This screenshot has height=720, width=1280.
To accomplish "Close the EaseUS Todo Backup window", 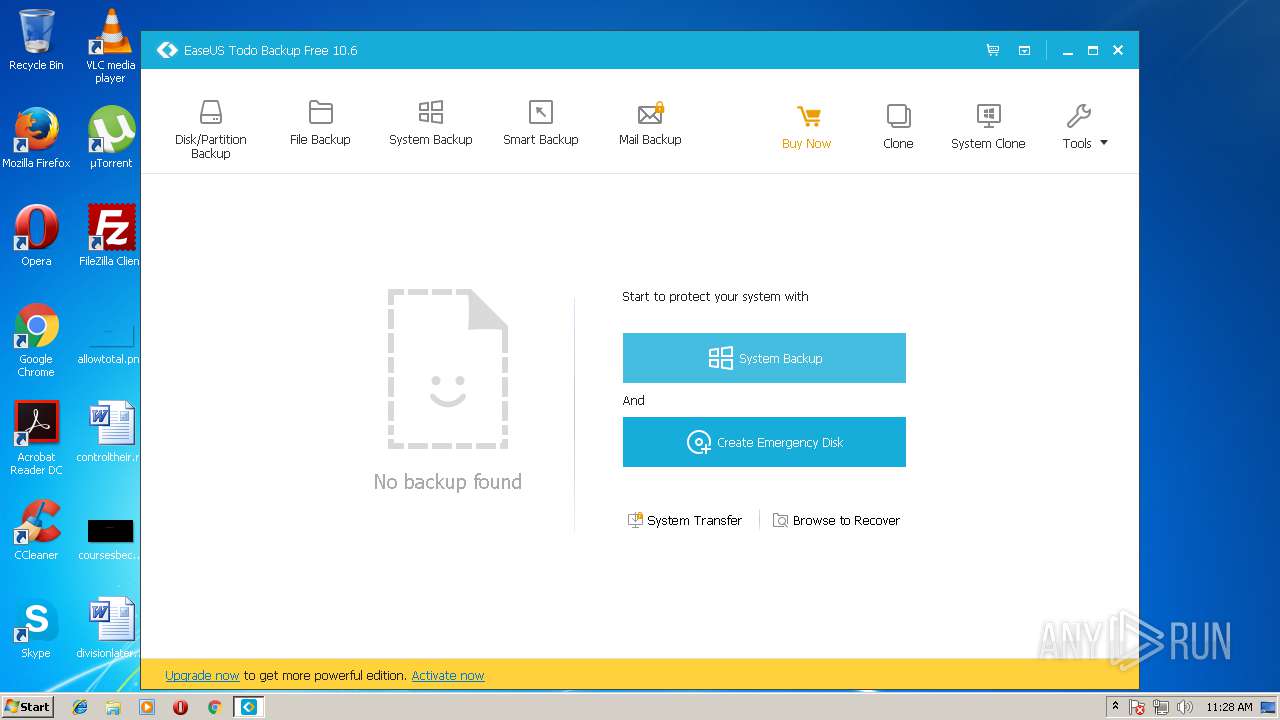I will [x=1118, y=50].
